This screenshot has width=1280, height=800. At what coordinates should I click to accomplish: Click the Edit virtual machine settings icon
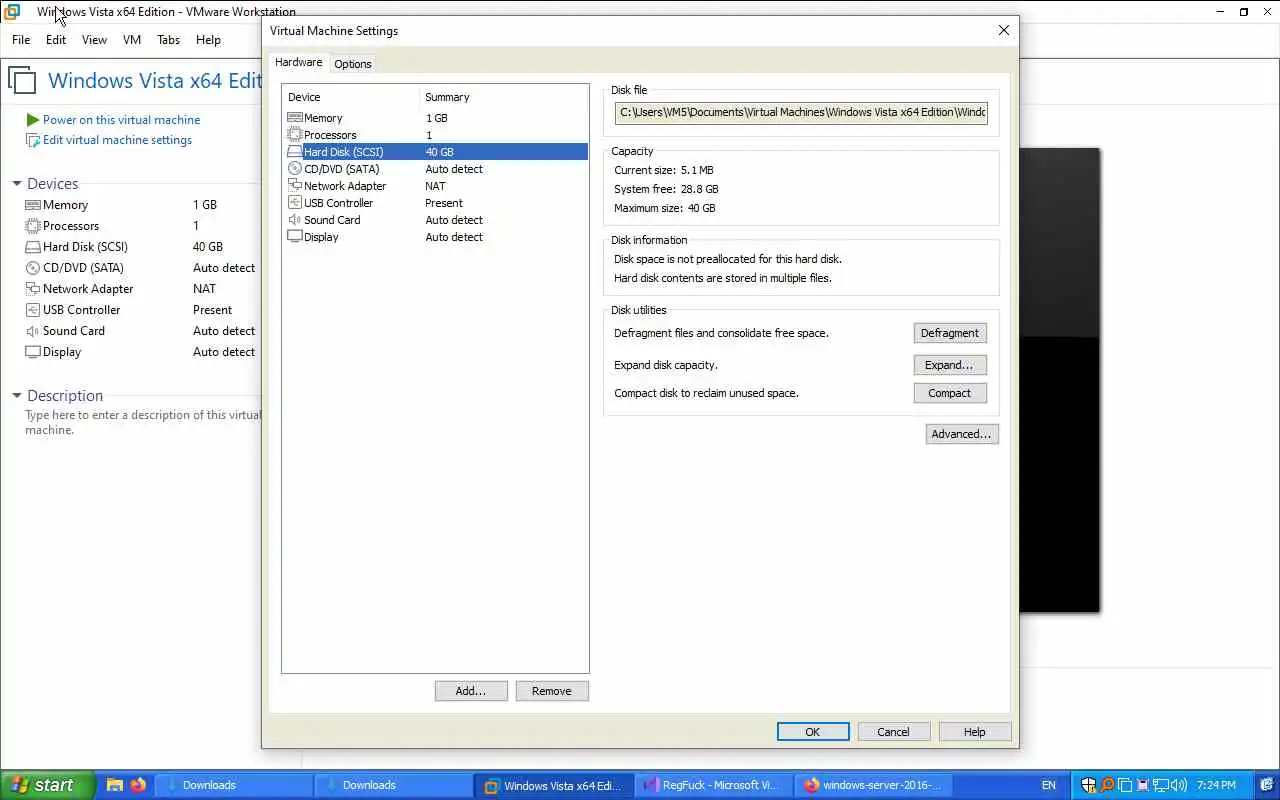click(x=33, y=140)
